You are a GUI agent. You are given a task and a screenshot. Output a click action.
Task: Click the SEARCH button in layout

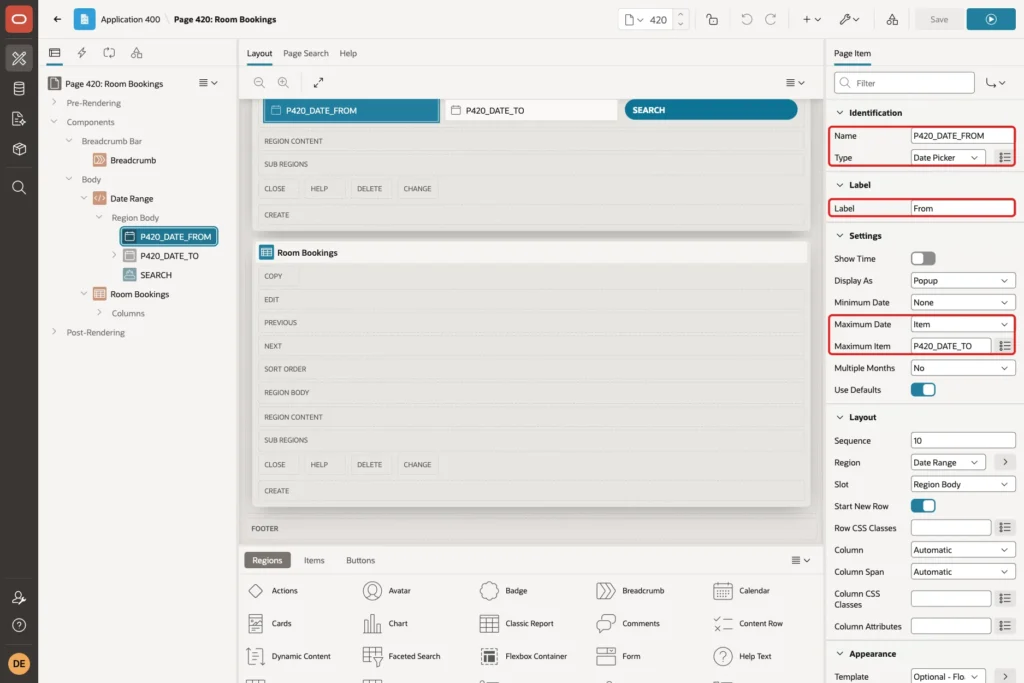(711, 110)
